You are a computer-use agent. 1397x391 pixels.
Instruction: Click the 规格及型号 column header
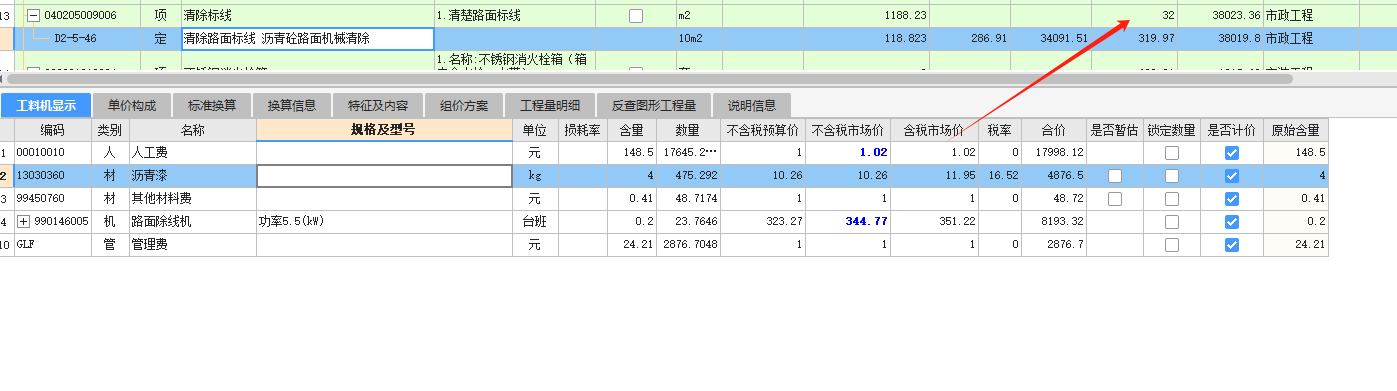point(384,130)
